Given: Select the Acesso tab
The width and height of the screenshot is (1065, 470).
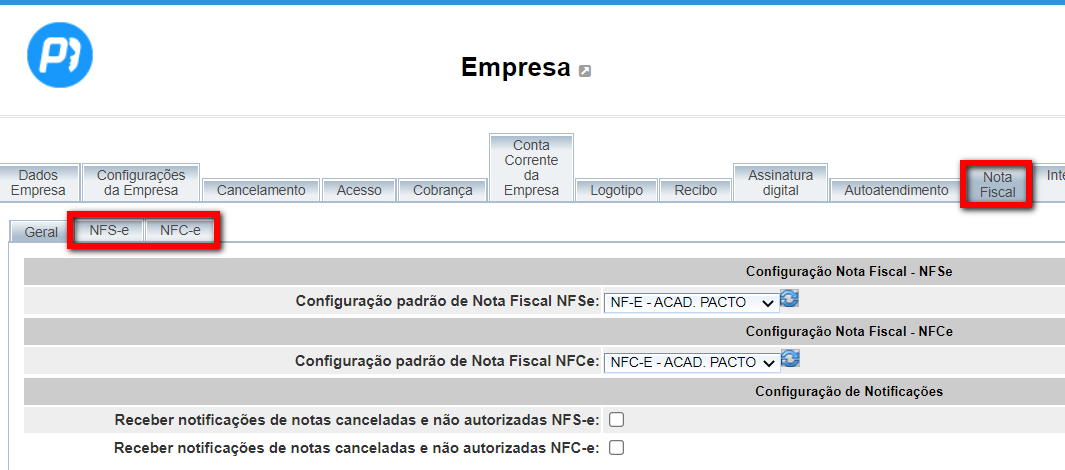Looking at the screenshot, I should coord(359,190).
